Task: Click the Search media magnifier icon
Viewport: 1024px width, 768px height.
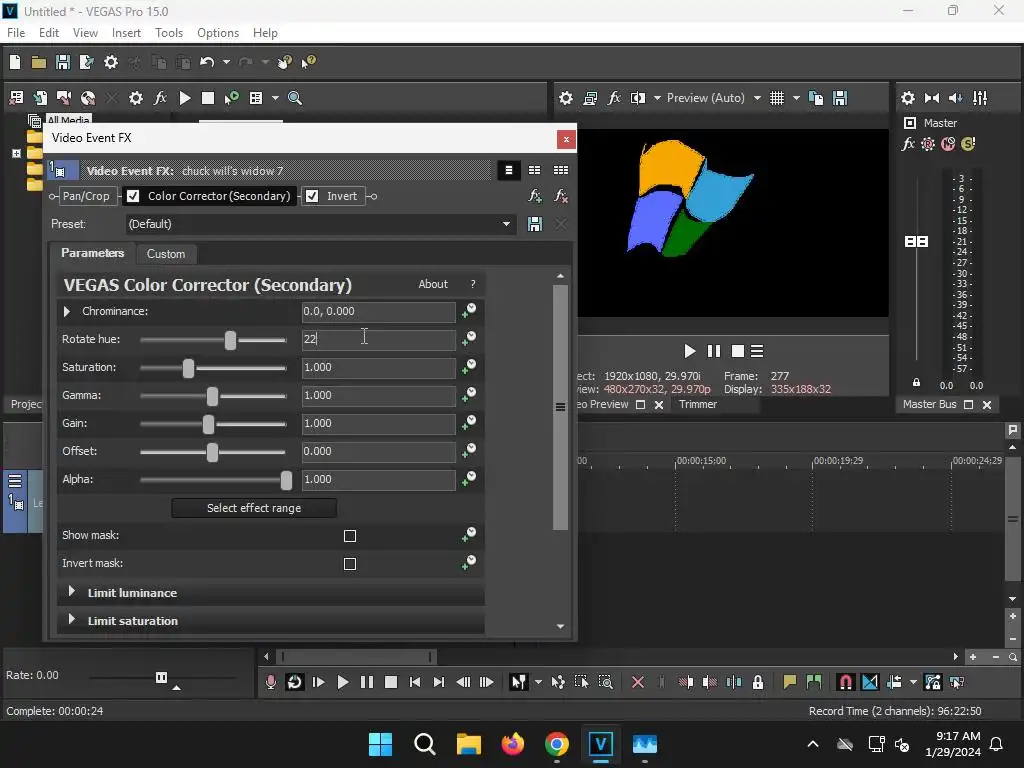Action: [x=295, y=98]
